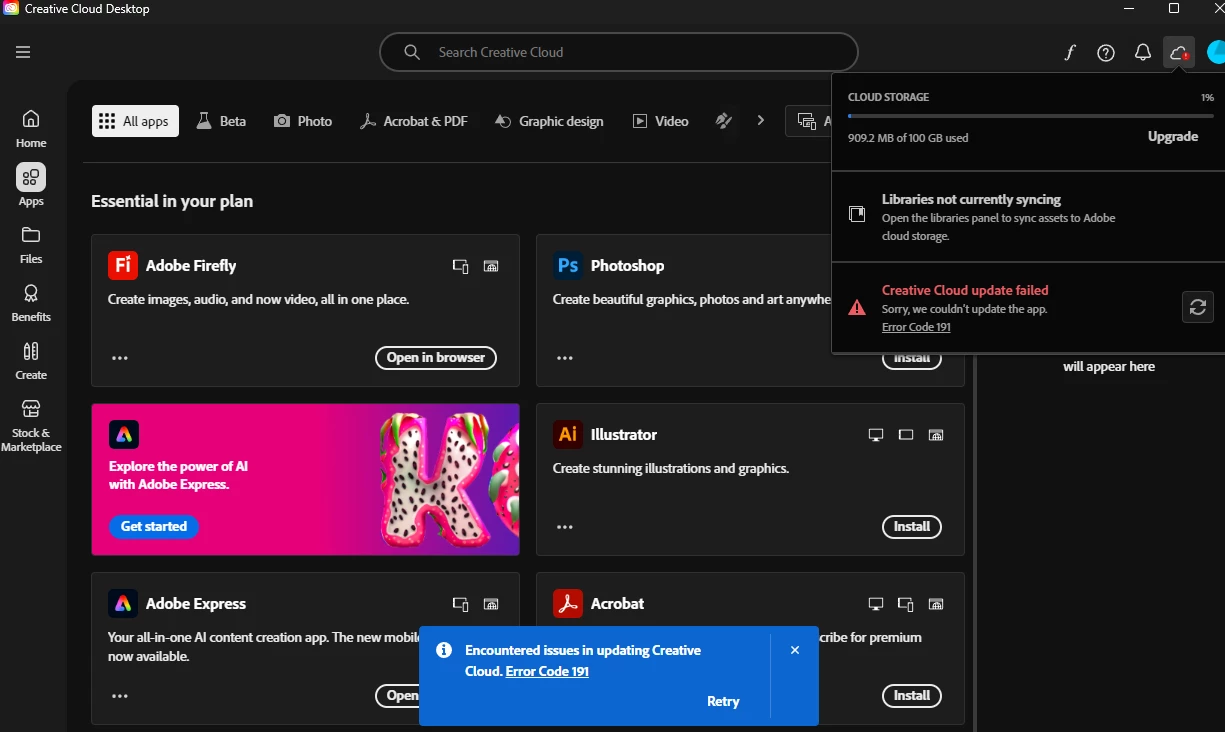The image size is (1225, 732).
Task: Click the Adobe Firefly web platform icon
Action: tap(491, 266)
